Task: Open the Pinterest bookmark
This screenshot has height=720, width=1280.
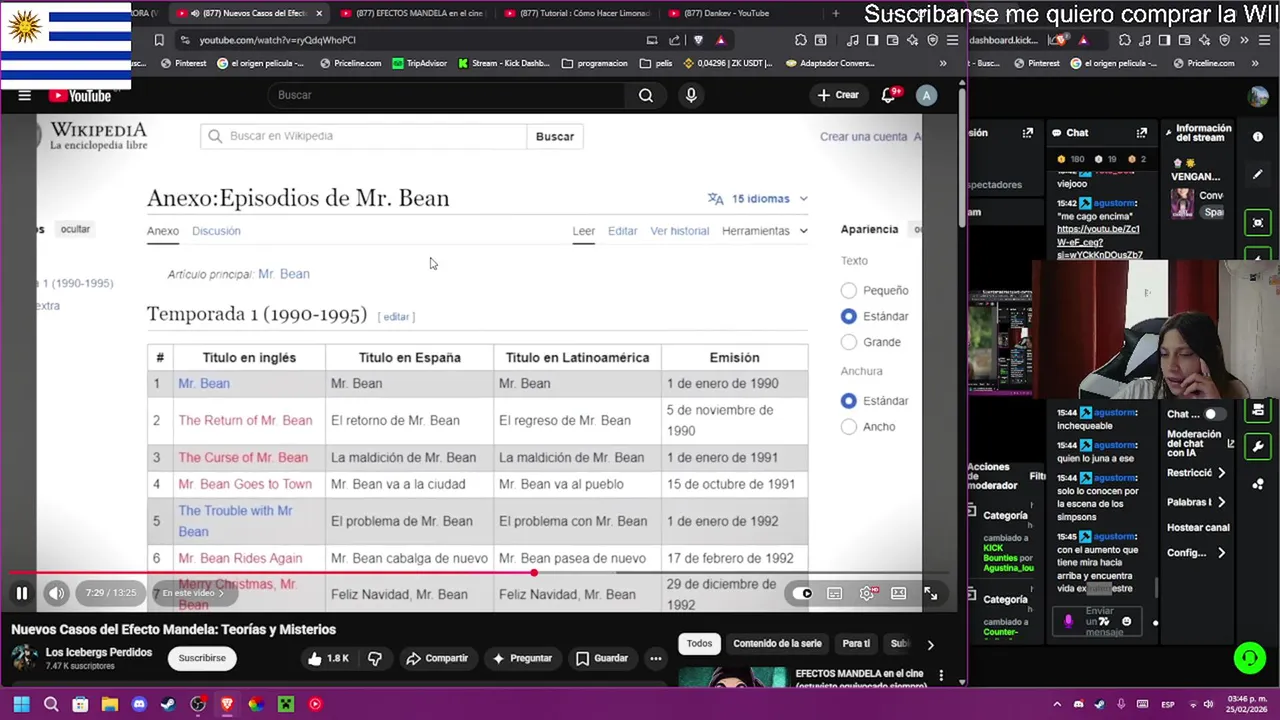Action: [182, 63]
